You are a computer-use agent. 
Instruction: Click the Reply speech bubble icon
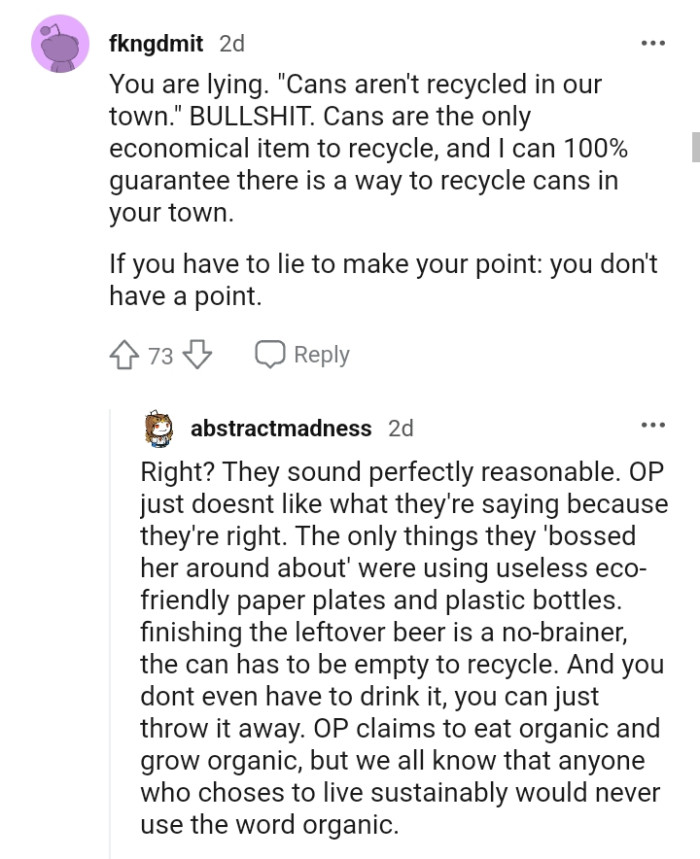pyautogui.click(x=270, y=353)
